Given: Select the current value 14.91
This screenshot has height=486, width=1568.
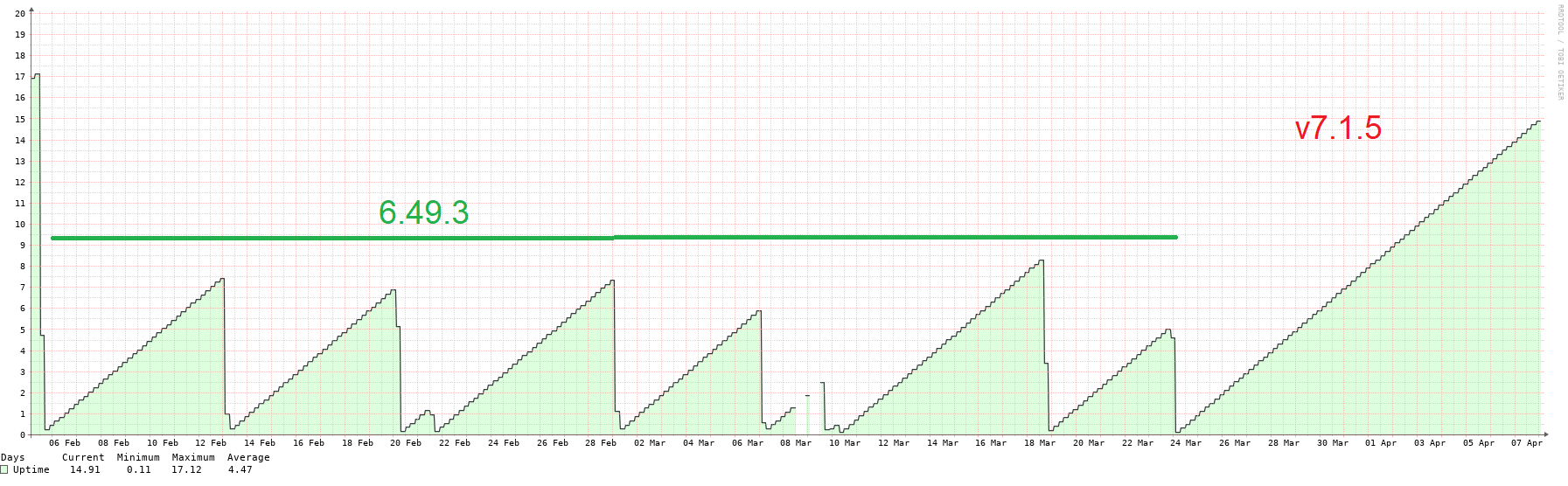Looking at the screenshot, I should click(x=86, y=470).
